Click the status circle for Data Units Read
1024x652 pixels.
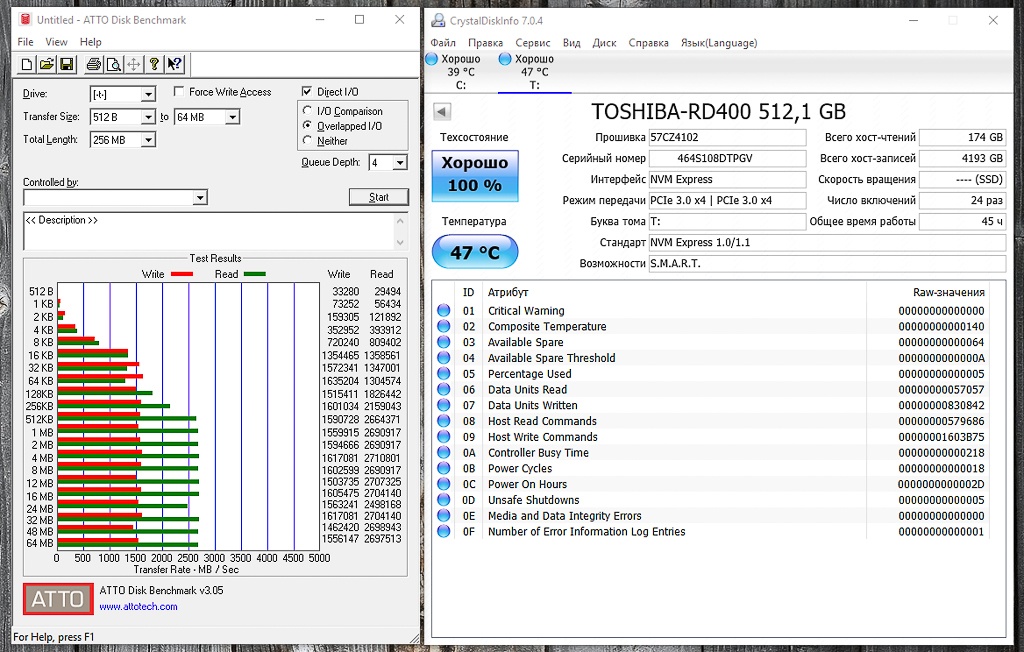[x=443, y=389]
